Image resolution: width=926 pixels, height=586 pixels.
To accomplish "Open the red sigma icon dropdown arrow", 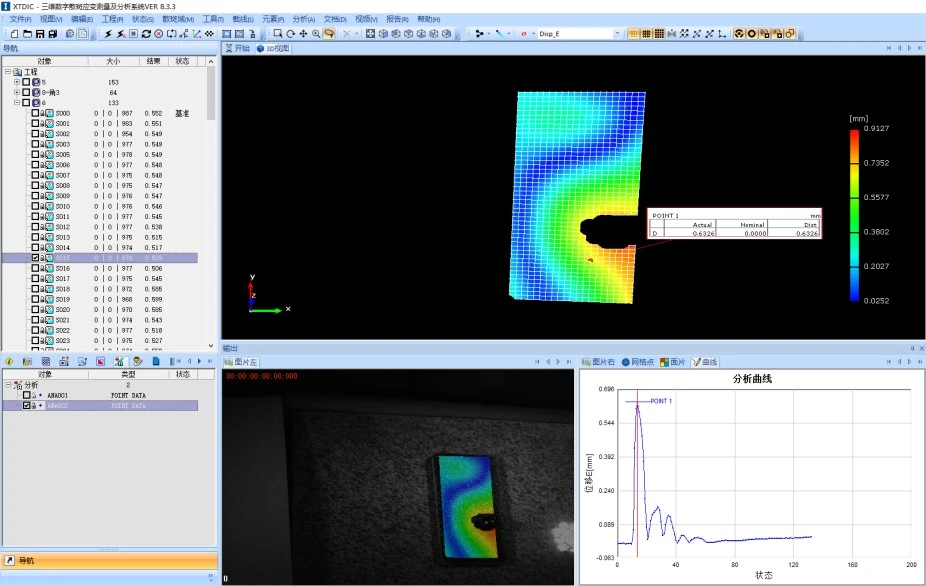I will pos(533,34).
